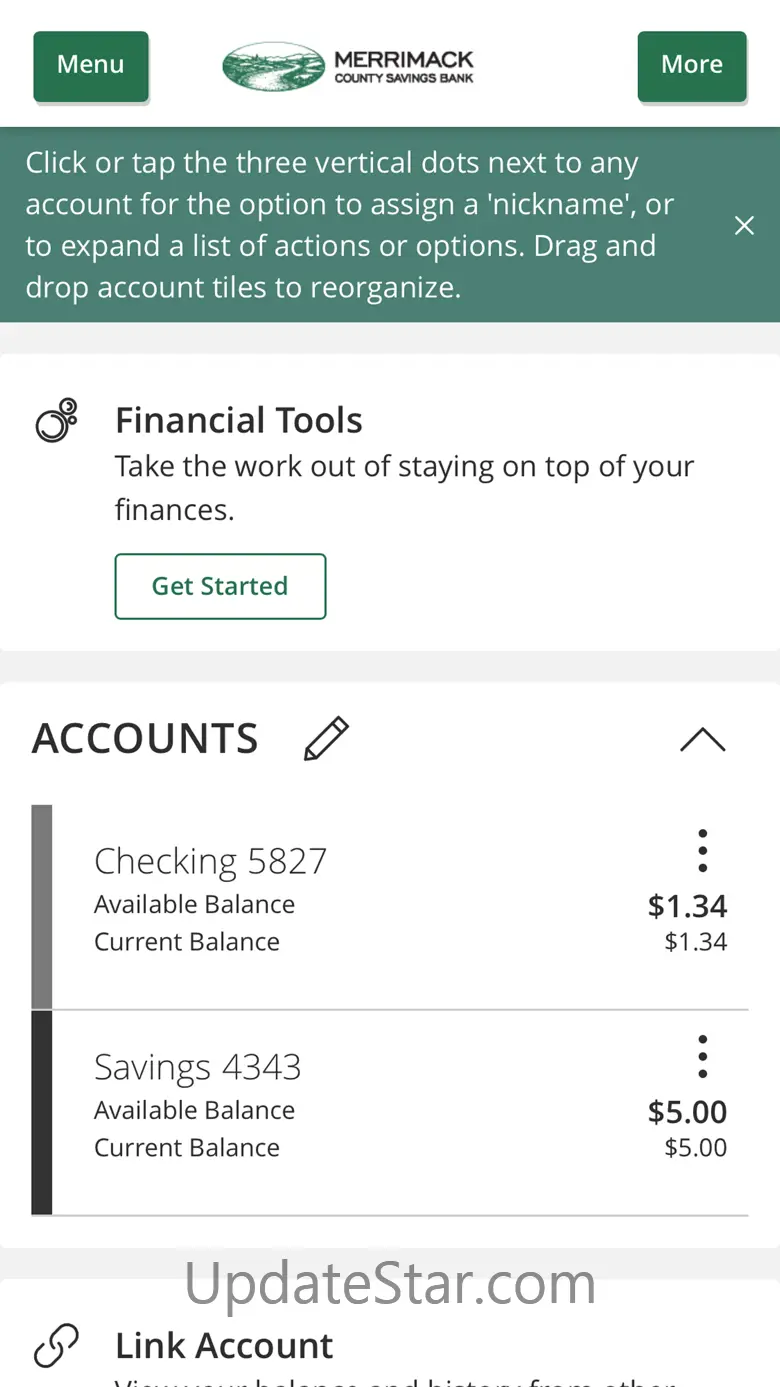The image size is (780, 1387).
Task: Open the Menu button
Action: [91, 65]
